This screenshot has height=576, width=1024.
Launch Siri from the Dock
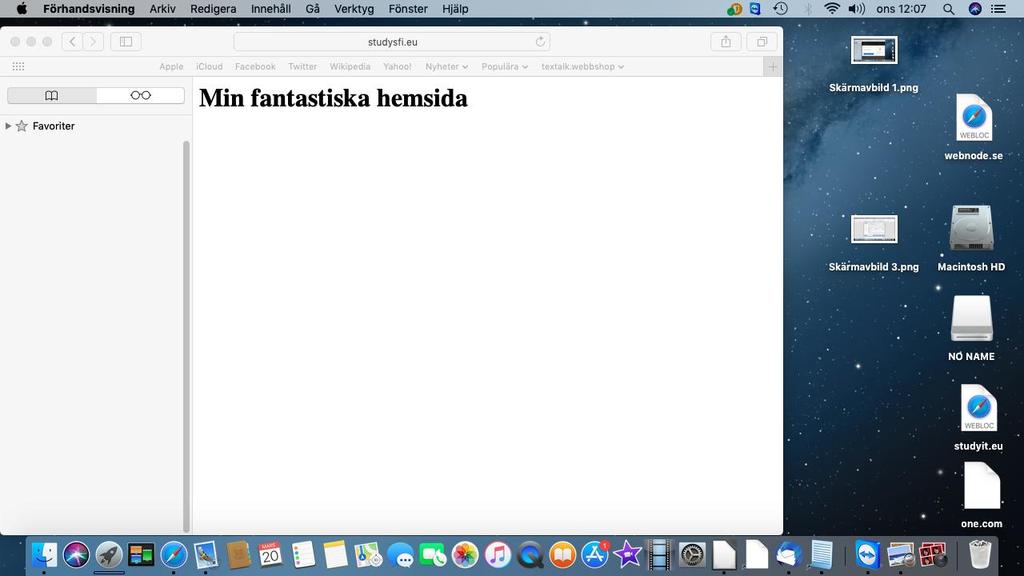coord(76,555)
